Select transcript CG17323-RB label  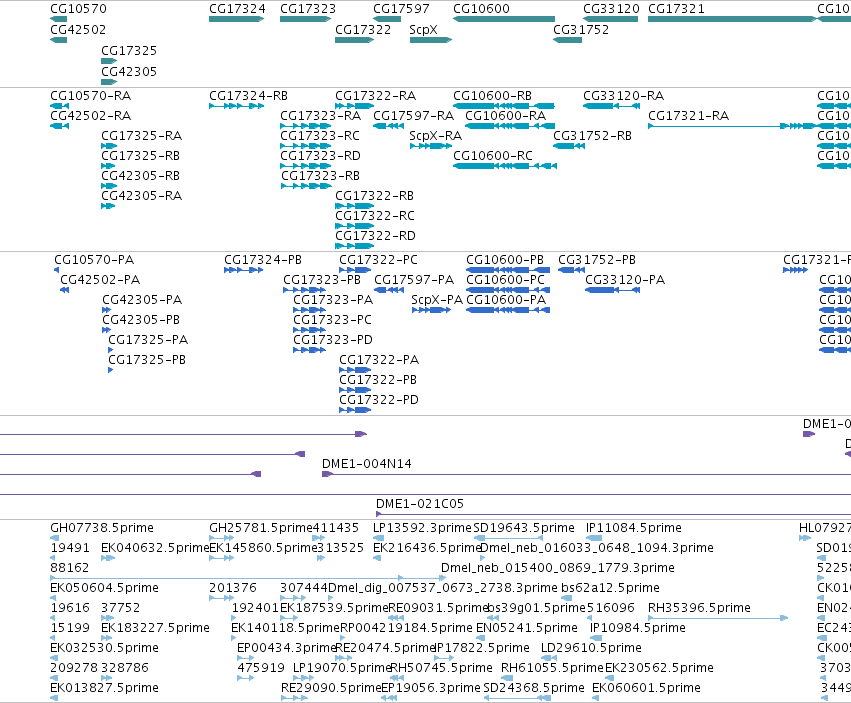tap(320, 176)
